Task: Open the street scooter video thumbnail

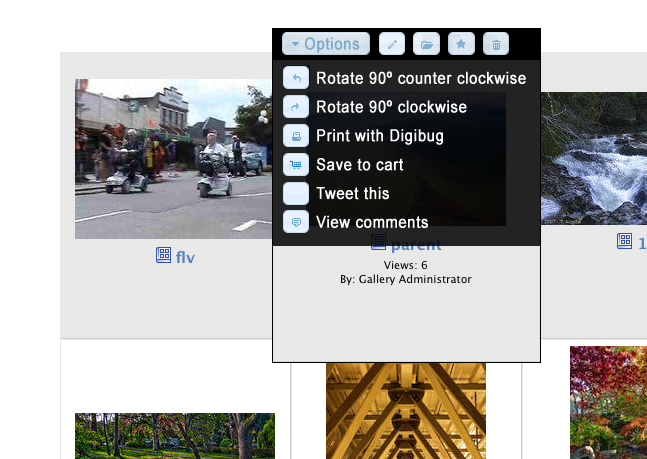Action: [173, 159]
